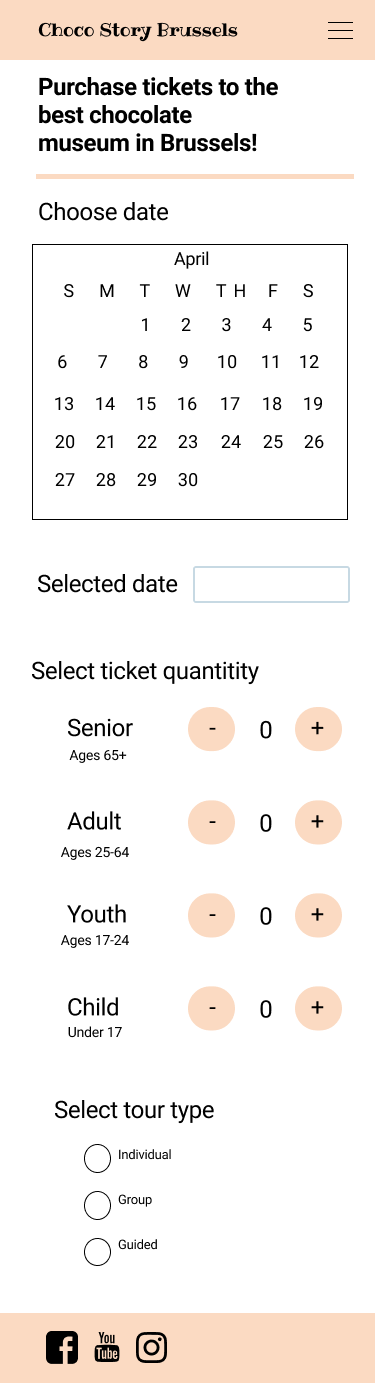Select April 1 calendar date
This screenshot has width=375, height=1383.
coord(145,325)
